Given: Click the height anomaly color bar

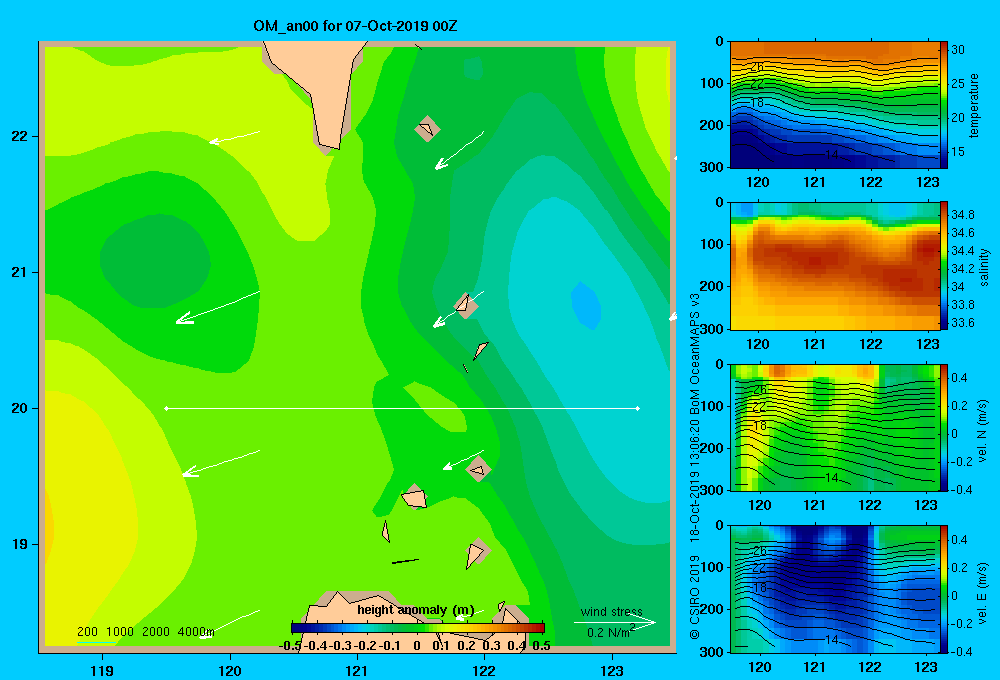Looking at the screenshot, I should click(x=418, y=628).
